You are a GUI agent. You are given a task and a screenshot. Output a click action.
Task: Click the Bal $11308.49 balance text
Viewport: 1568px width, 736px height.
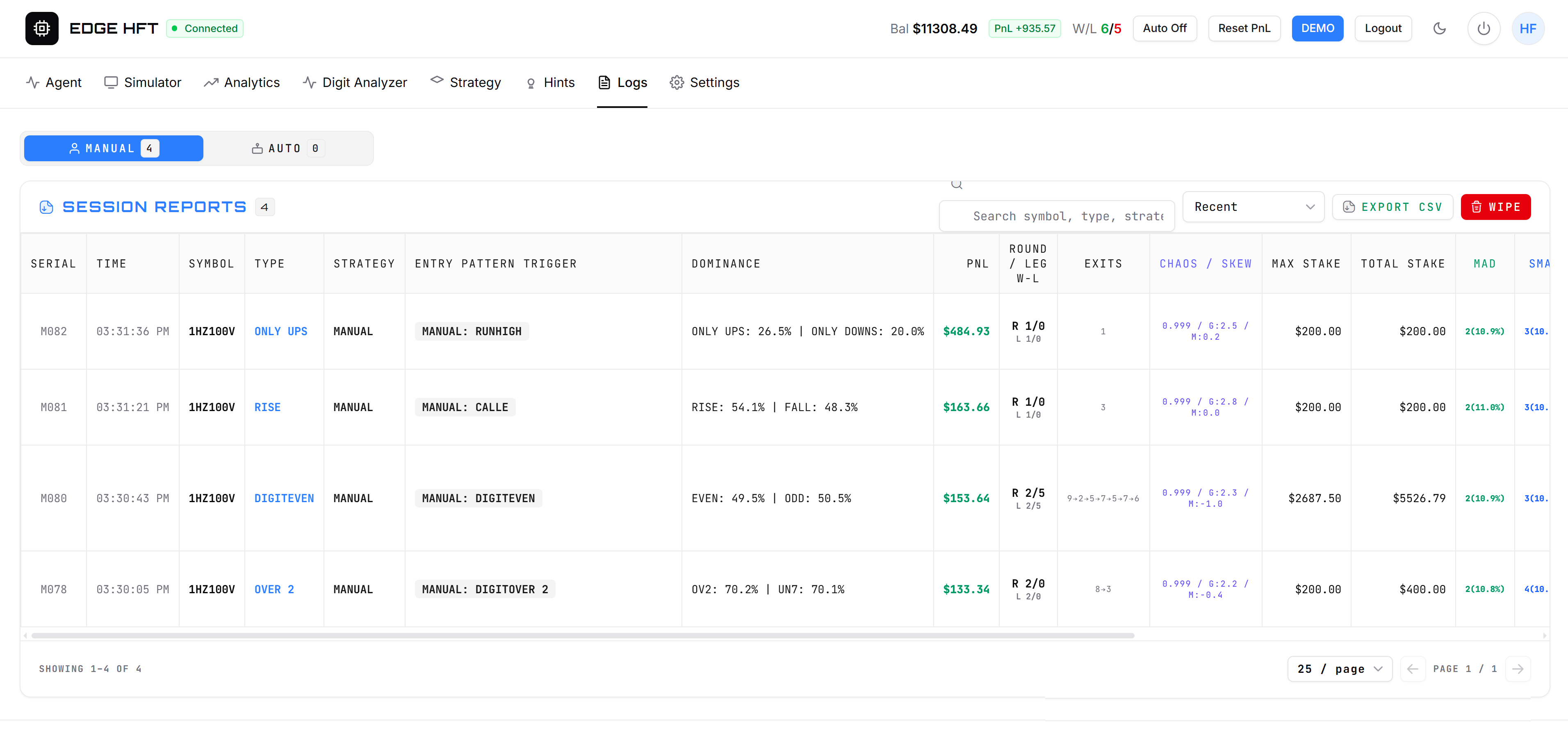pyautogui.click(x=933, y=29)
